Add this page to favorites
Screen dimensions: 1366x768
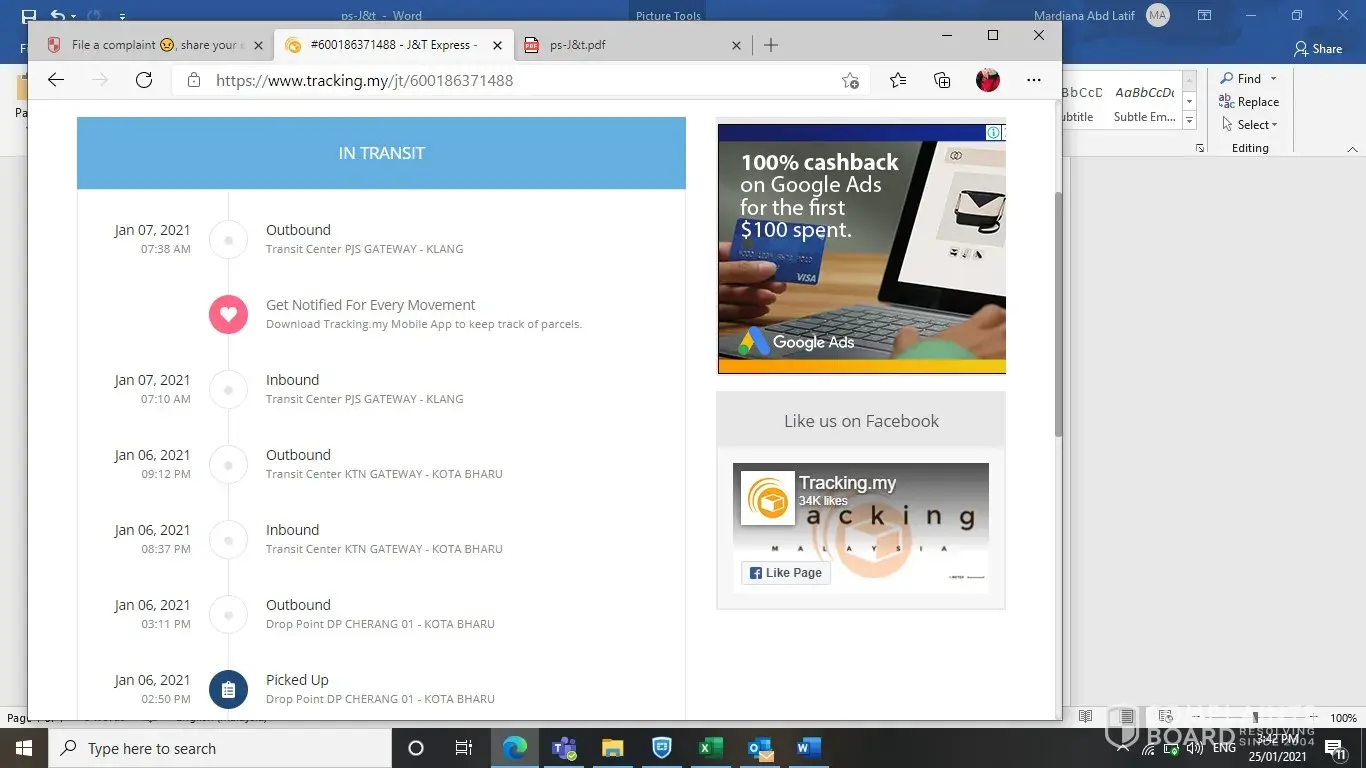850,81
